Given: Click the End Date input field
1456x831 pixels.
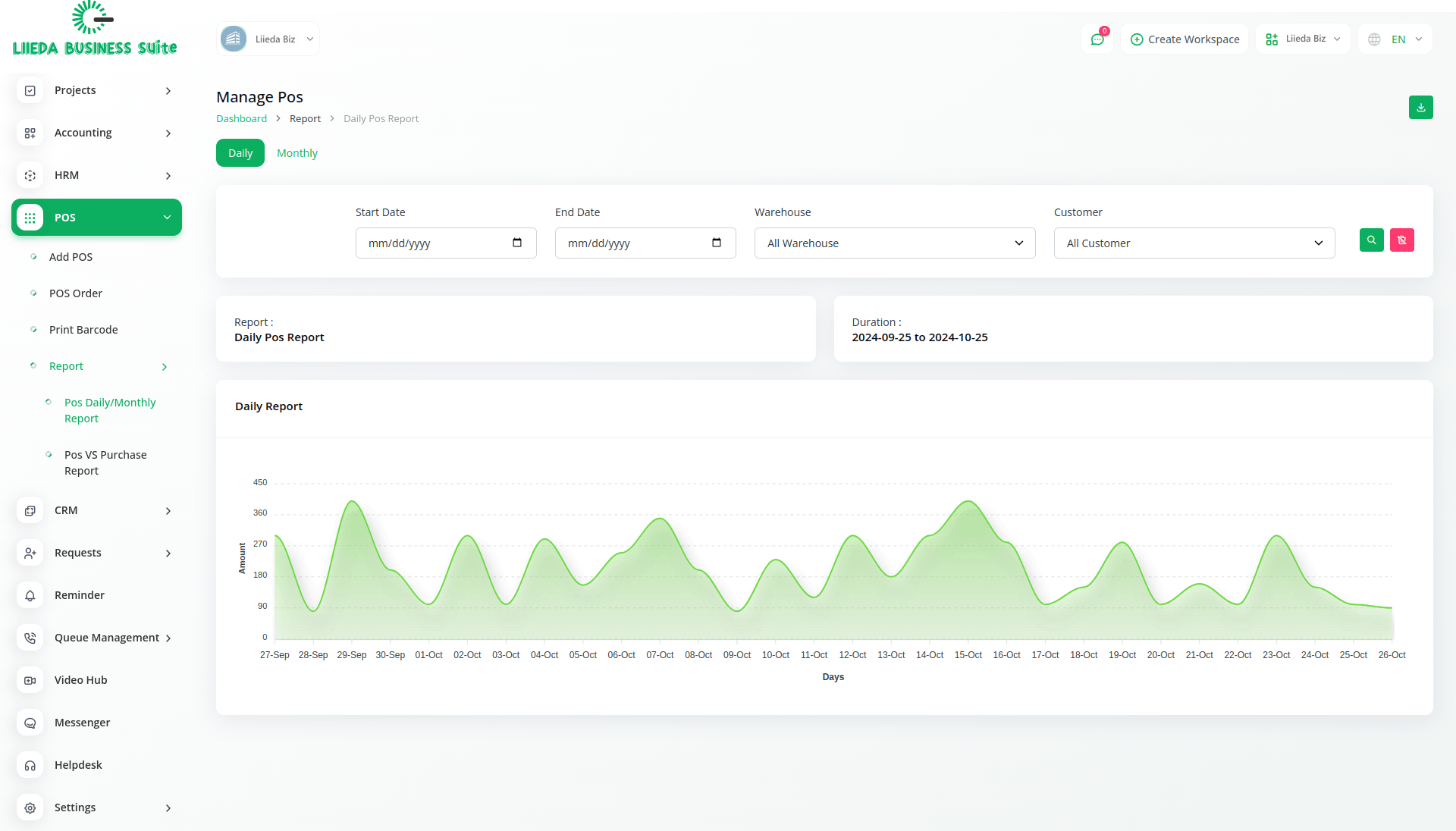Looking at the screenshot, I should click(633, 243).
